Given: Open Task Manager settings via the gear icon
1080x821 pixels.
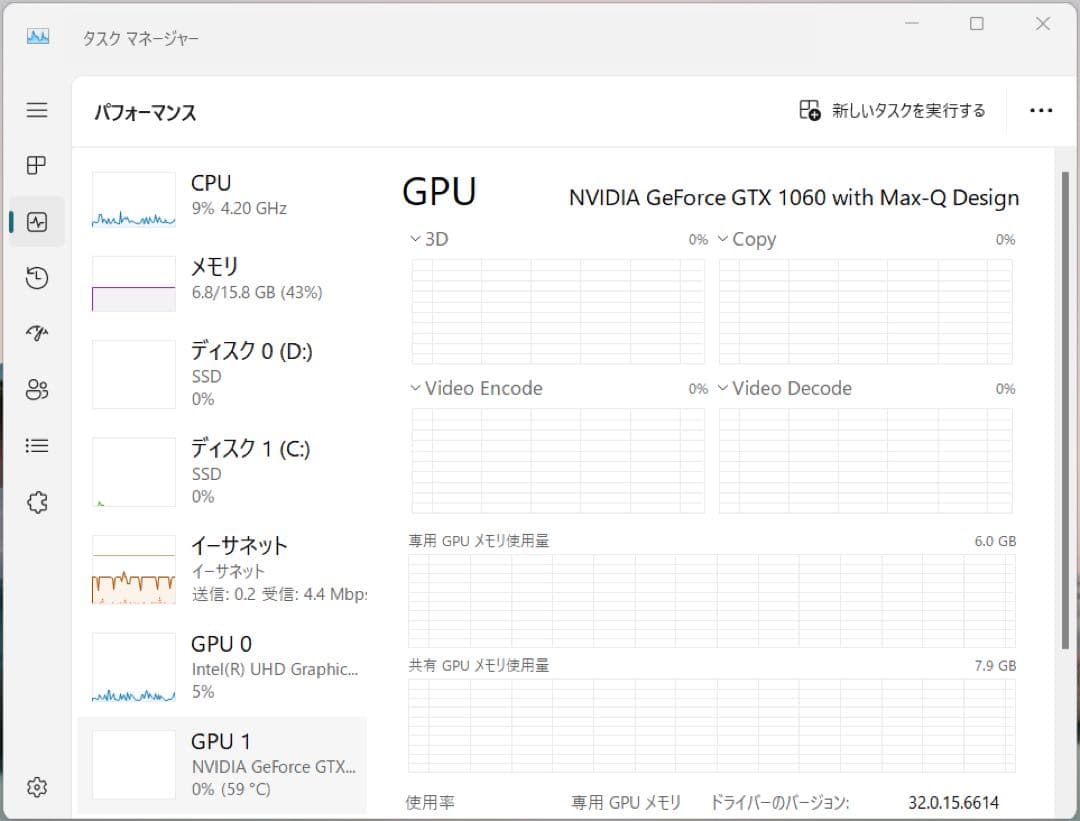Looking at the screenshot, I should click(x=36, y=787).
